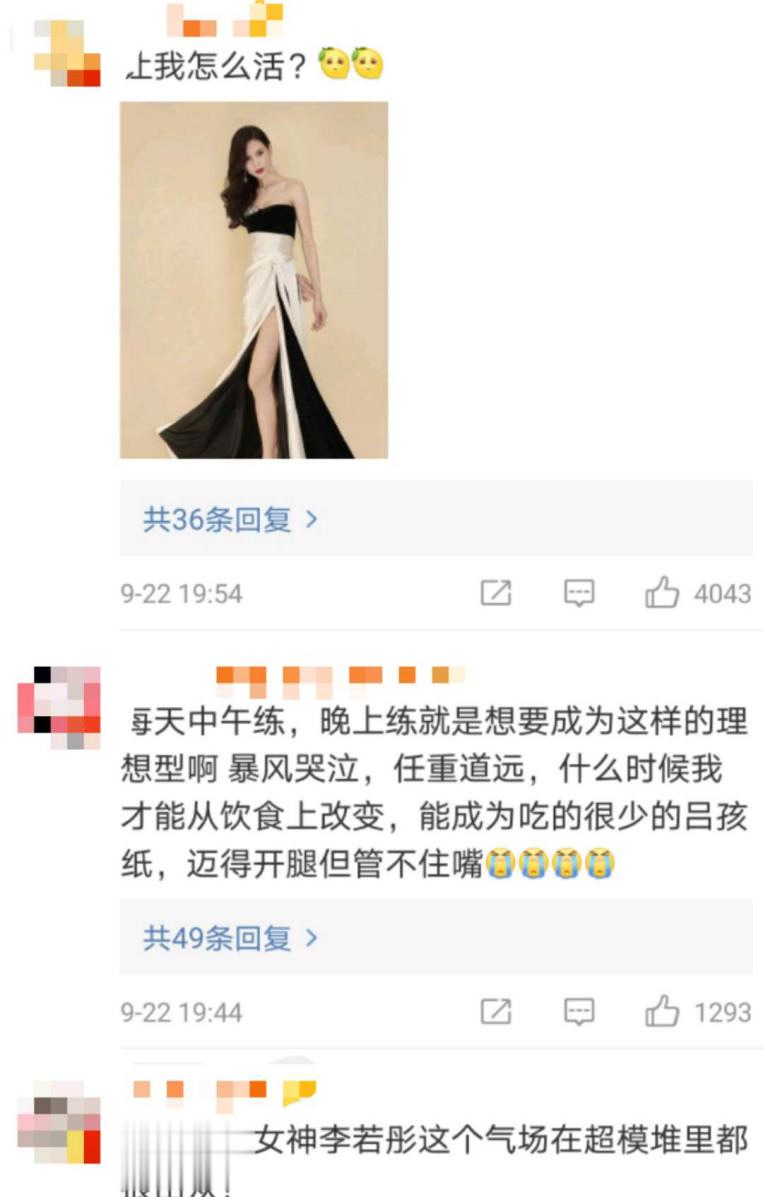
Task: Select the comment starting 每天中午练
Action: (x=434, y=792)
